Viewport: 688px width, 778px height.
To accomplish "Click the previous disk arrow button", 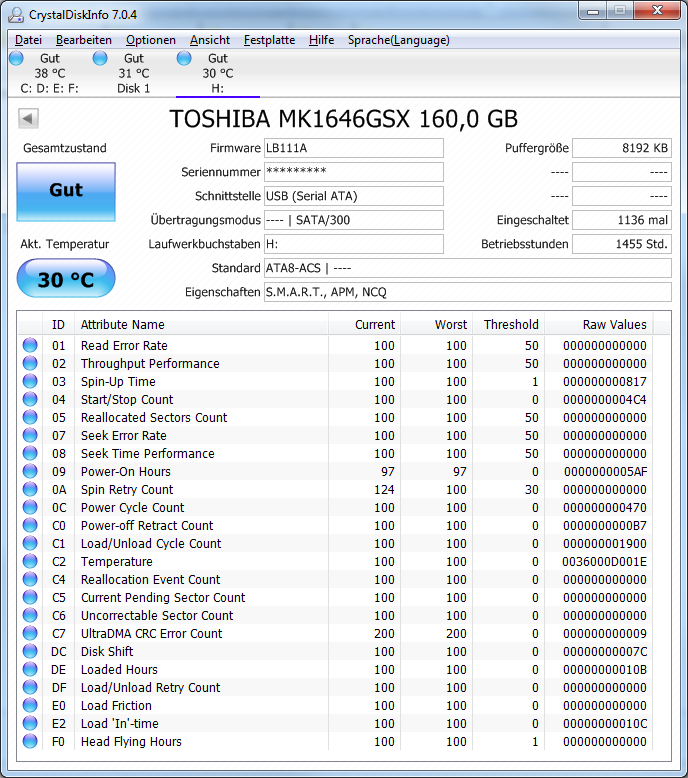I will [28, 119].
